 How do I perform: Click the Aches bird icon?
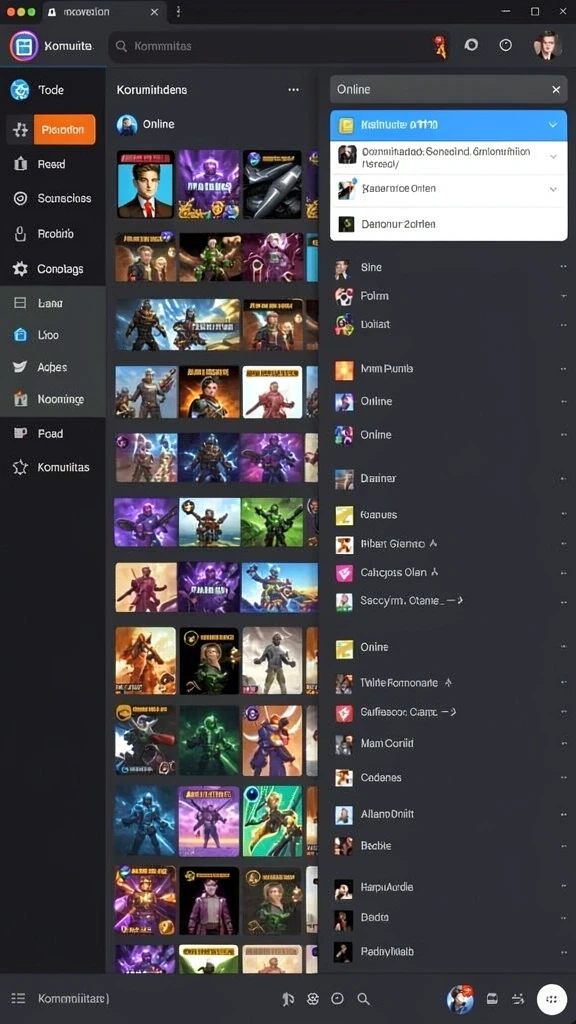[x=20, y=367]
